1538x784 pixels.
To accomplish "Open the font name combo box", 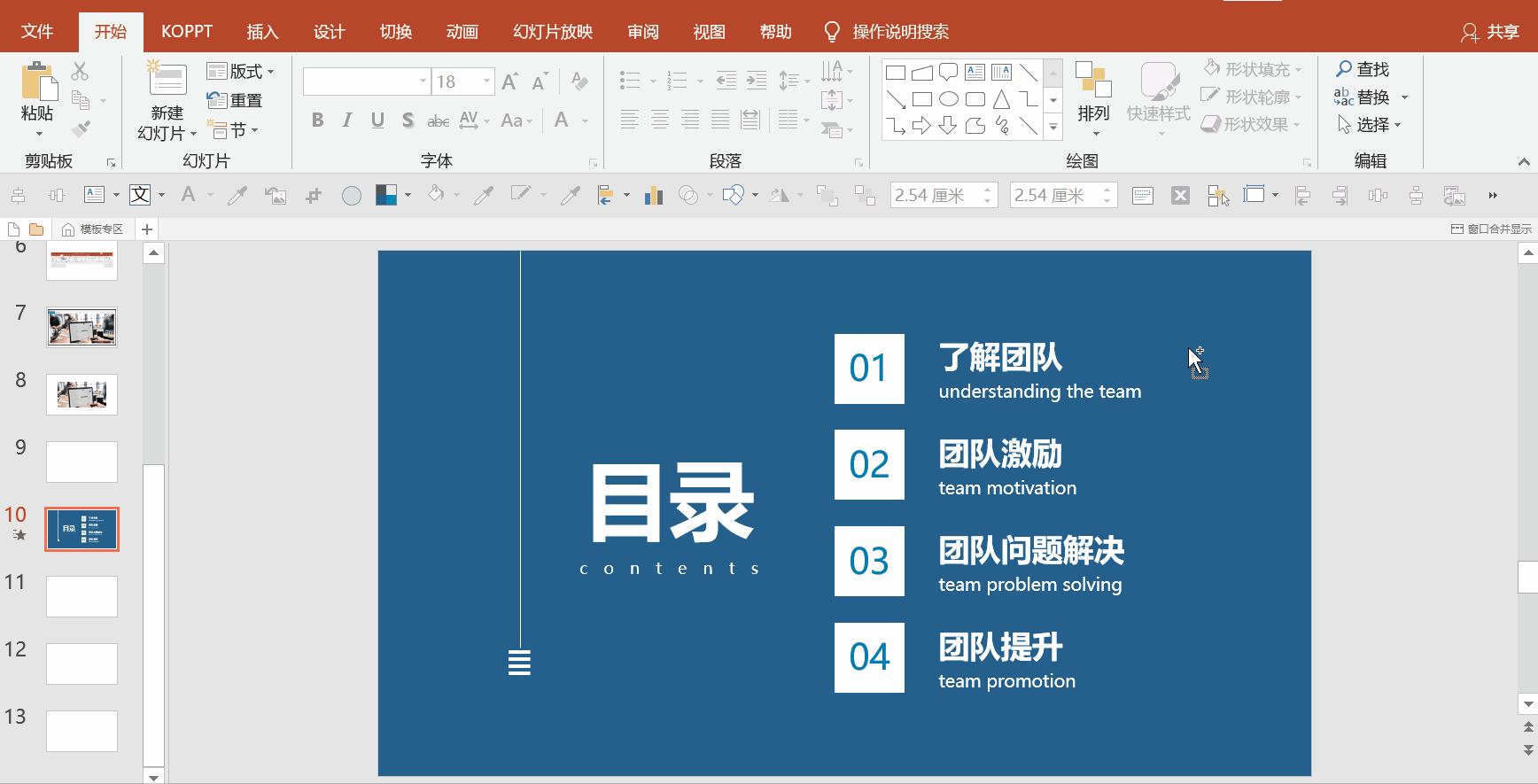I will coord(367,82).
